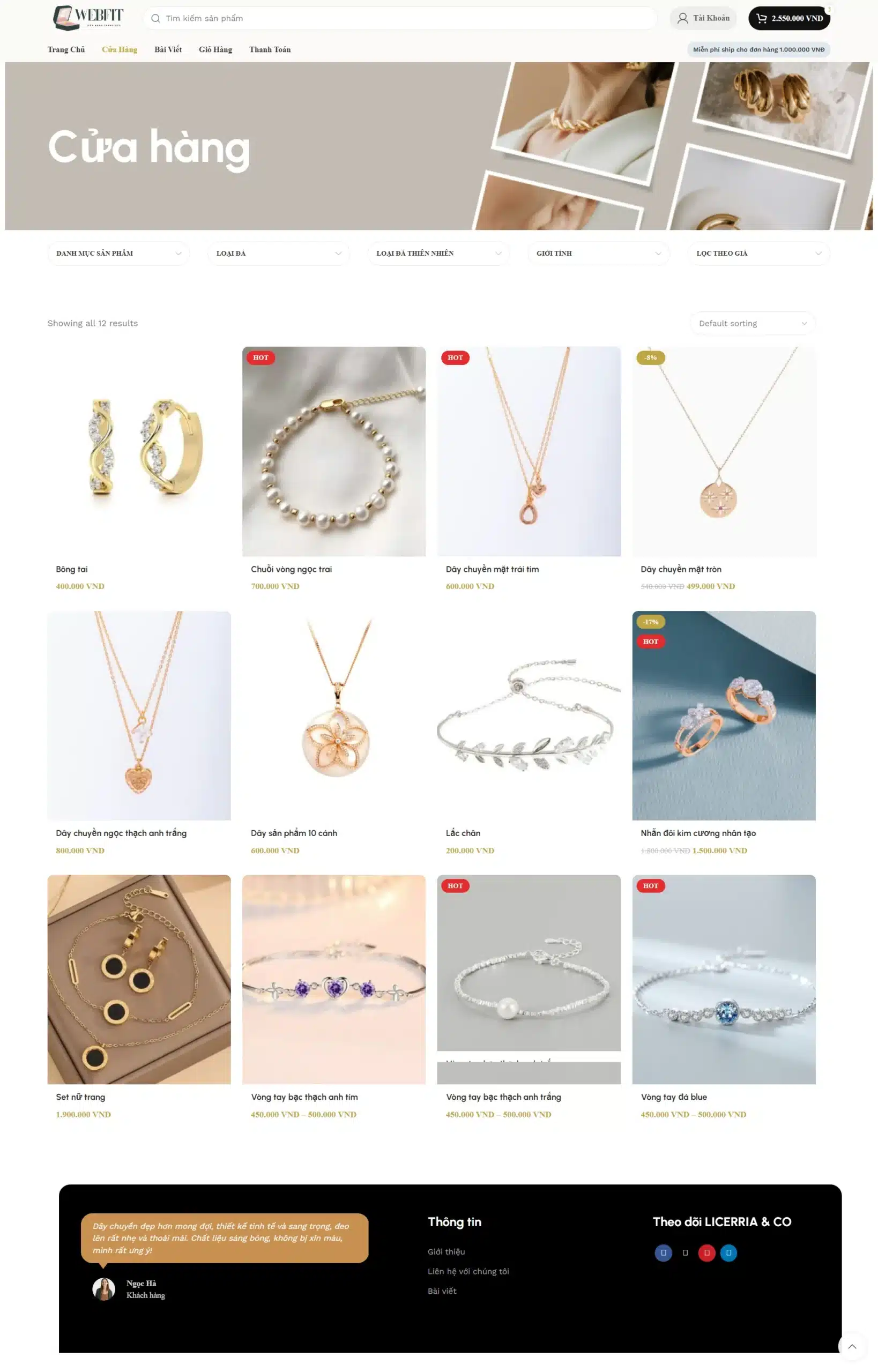Open the first blue social icon
Screen dimensions: 878x1372
point(663,1252)
